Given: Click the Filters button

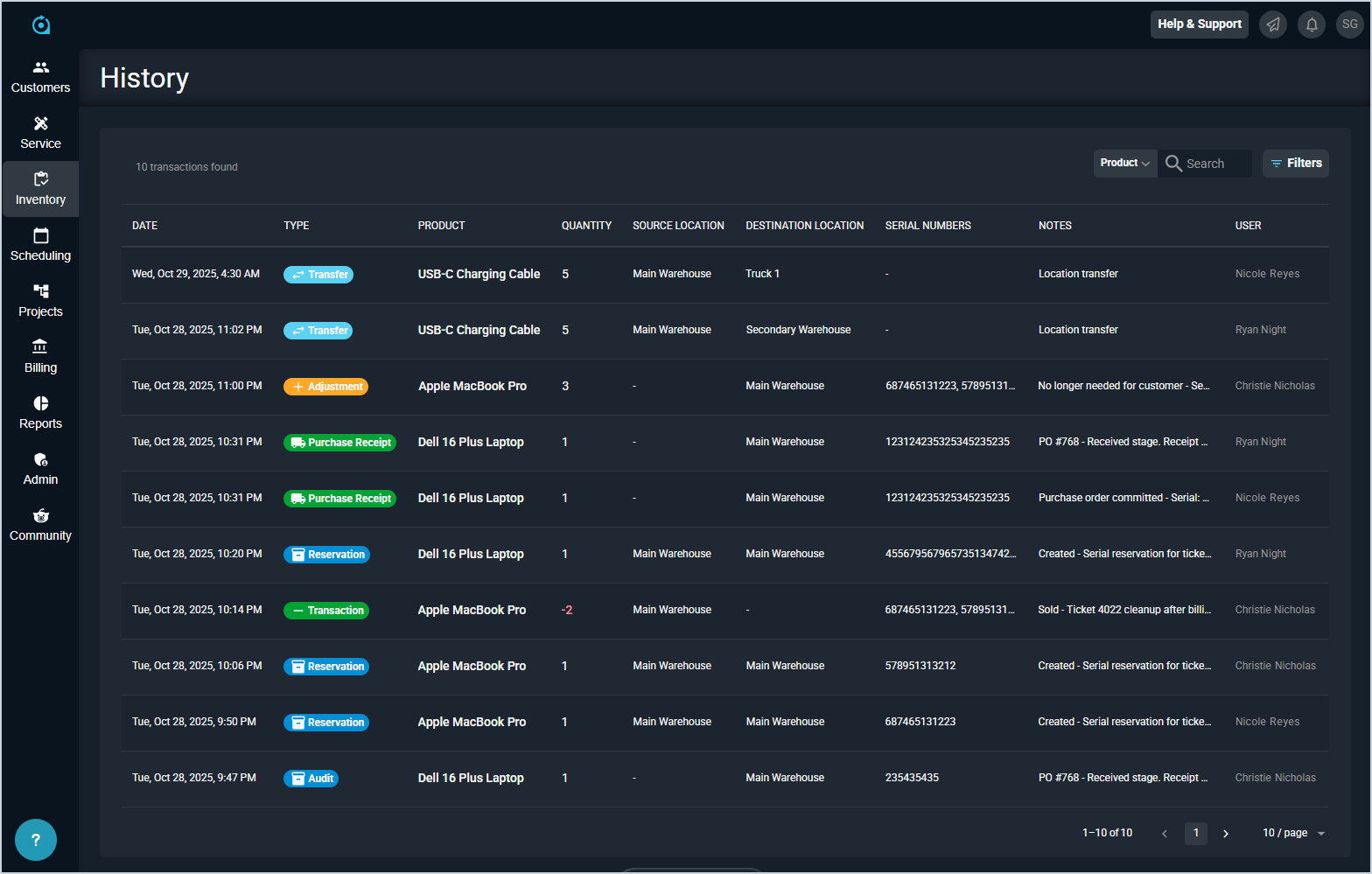Looking at the screenshot, I should 1295,164.
